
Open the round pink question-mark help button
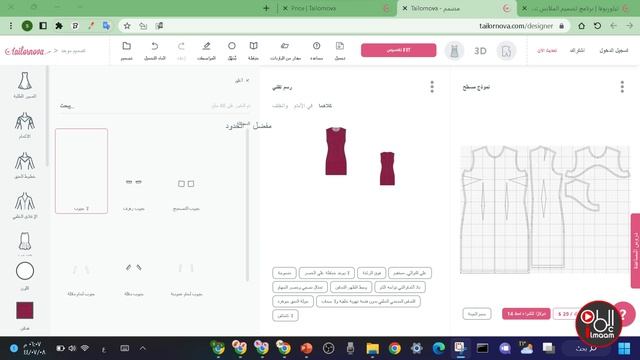pos(624,314)
